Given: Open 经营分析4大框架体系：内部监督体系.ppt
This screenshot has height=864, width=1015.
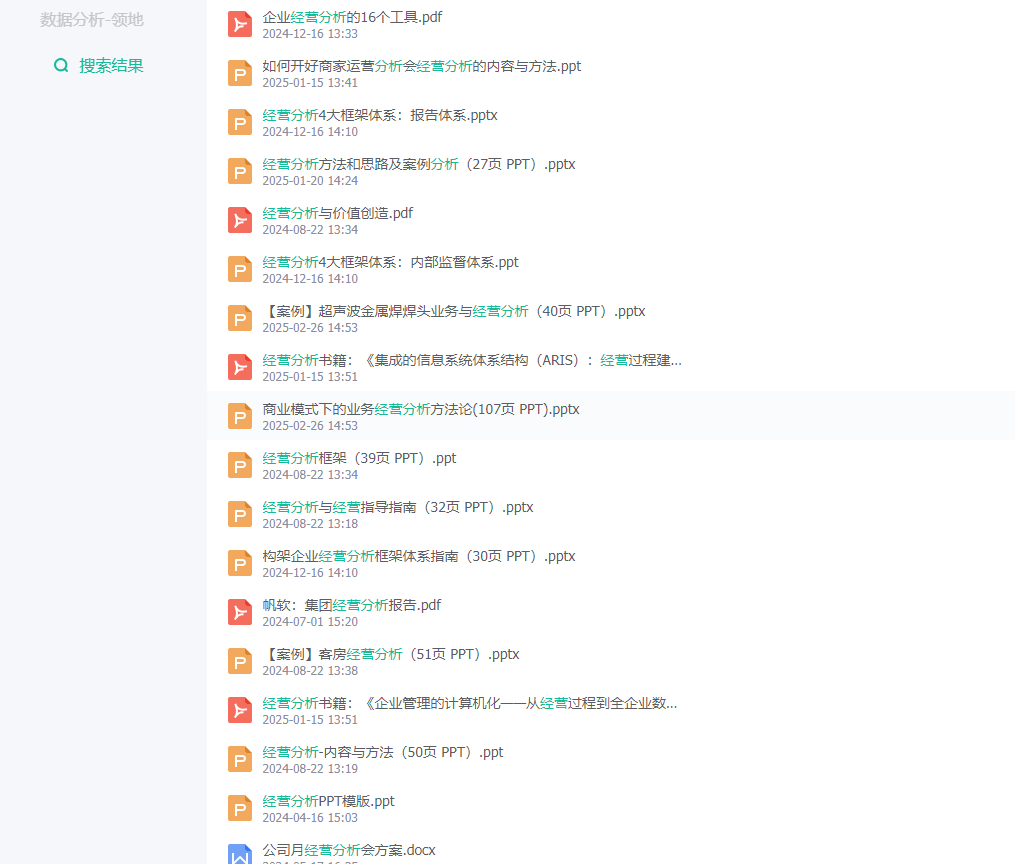Looking at the screenshot, I should click(390, 262).
